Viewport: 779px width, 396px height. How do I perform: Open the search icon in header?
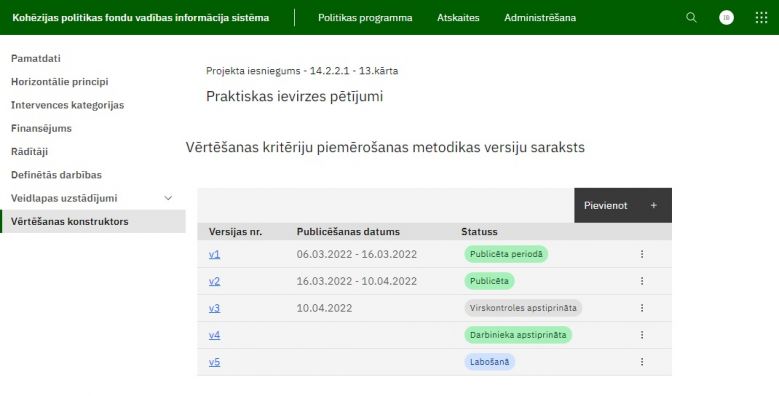pyautogui.click(x=691, y=17)
